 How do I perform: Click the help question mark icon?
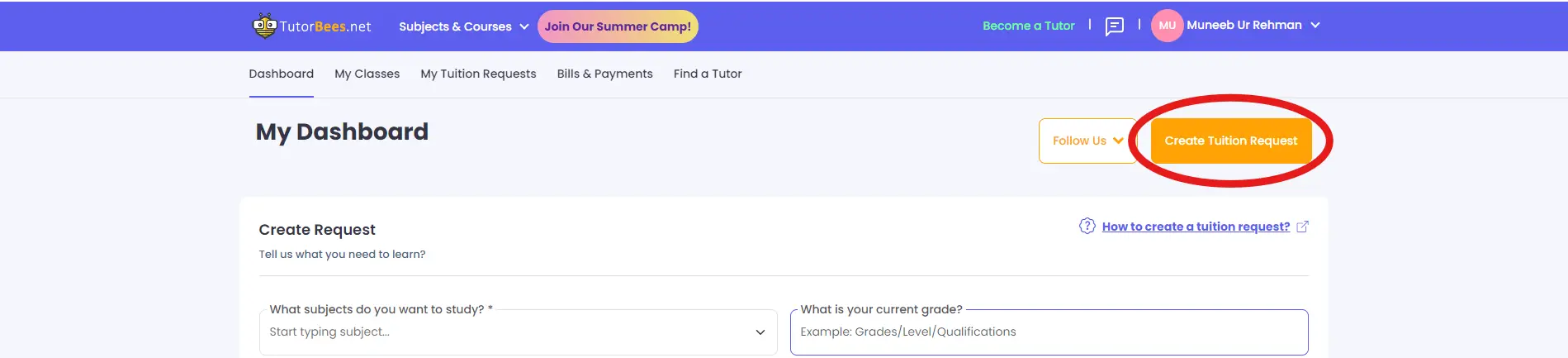pyautogui.click(x=1087, y=226)
